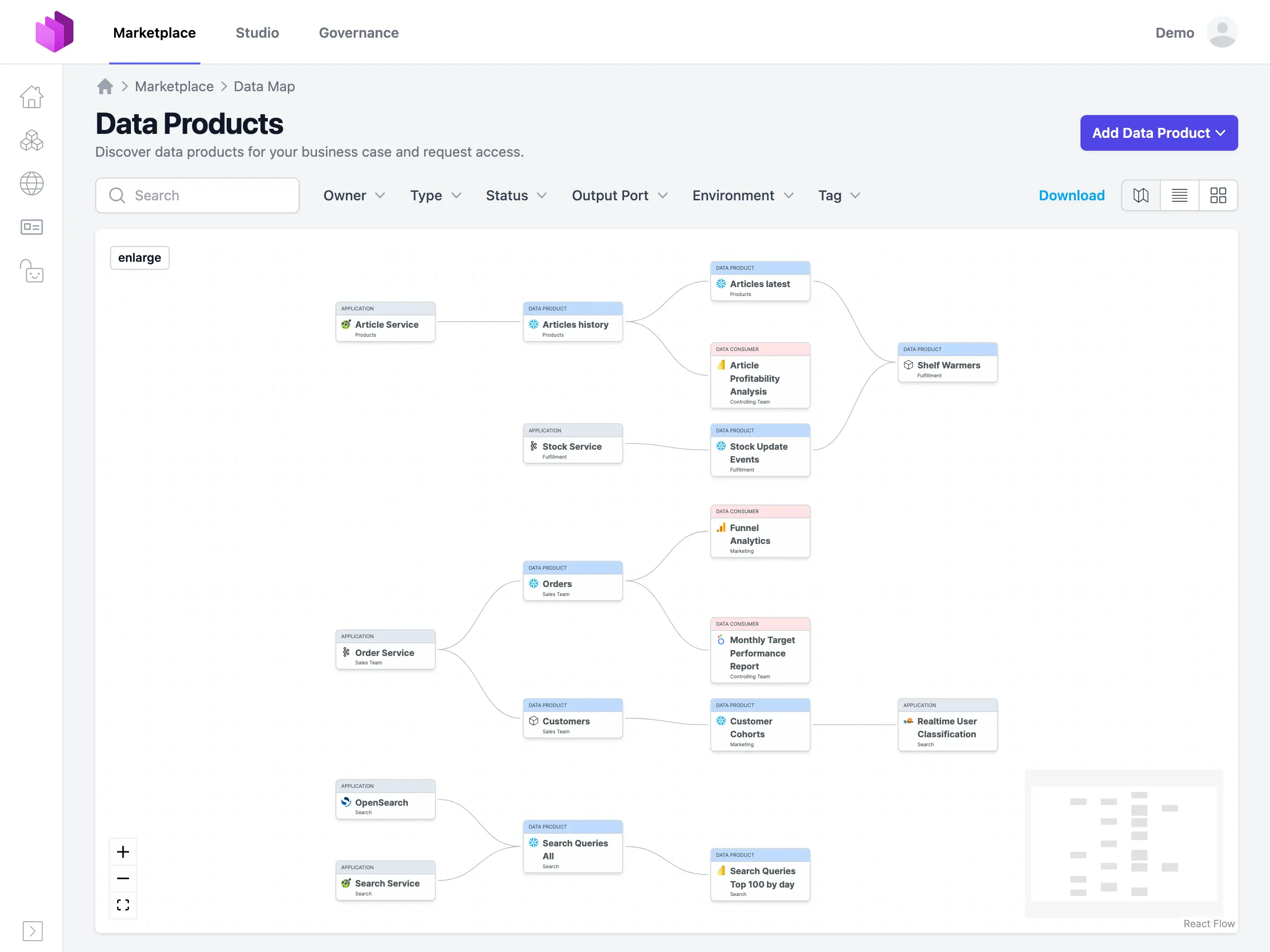Zoom out the data map
1270x952 pixels.
123,878
